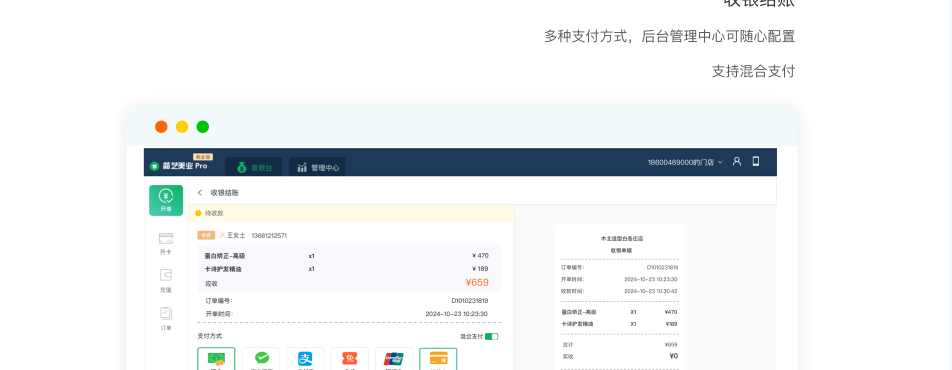This screenshot has height=370, width=952.
Task: Click the receipt 合计 ¥659 line
Action: (619, 344)
